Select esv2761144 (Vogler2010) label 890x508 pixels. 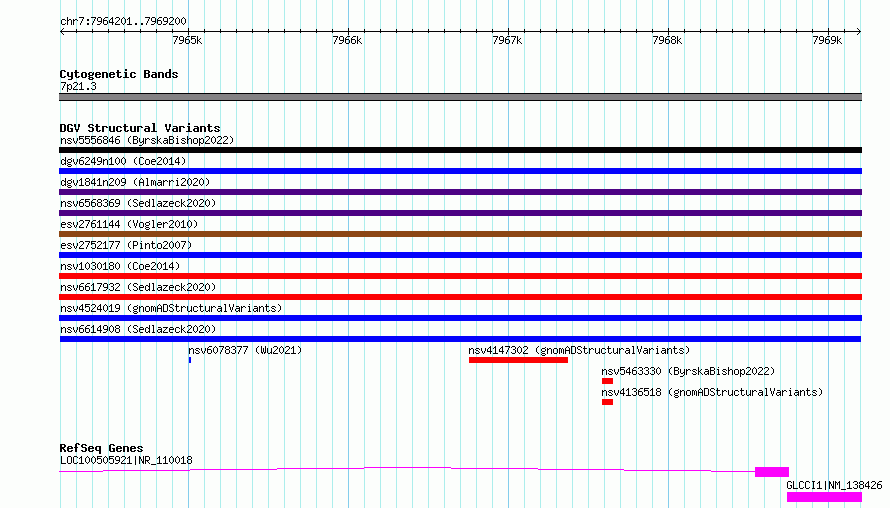click(x=129, y=224)
